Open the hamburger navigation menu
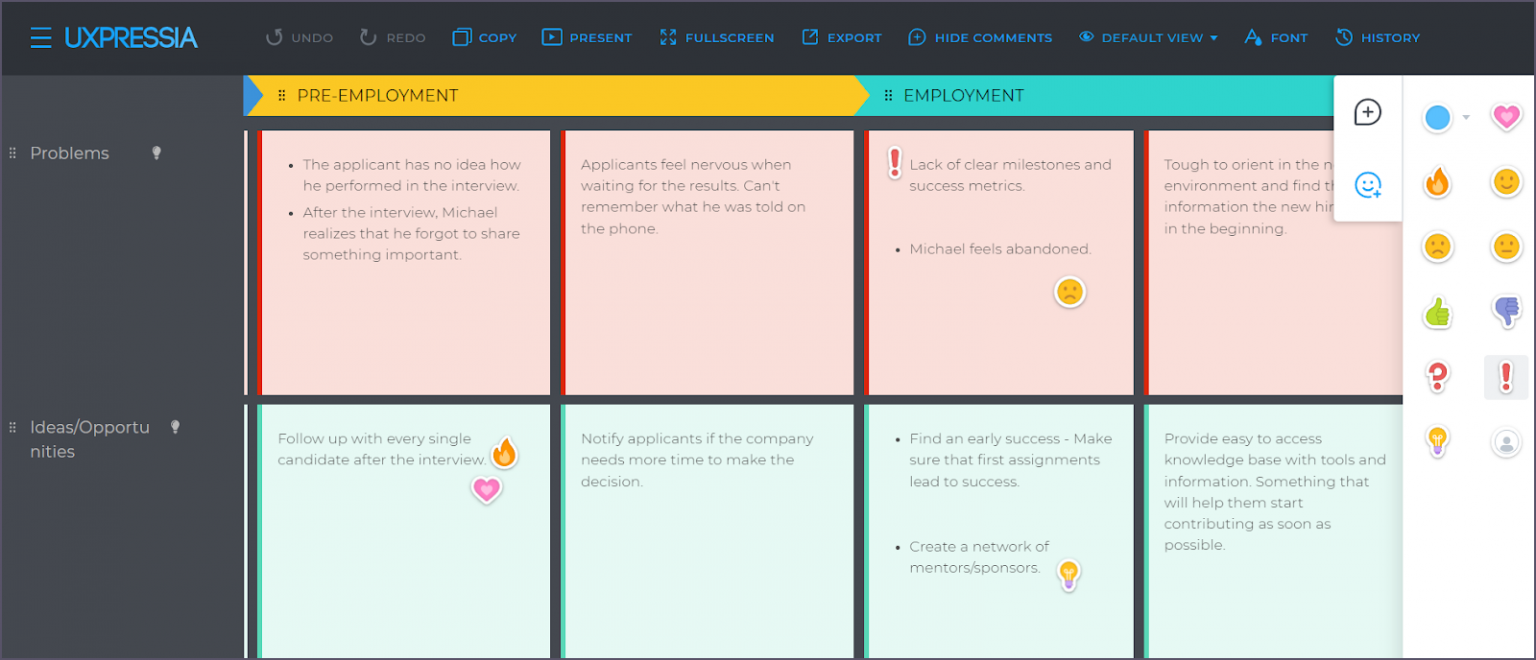The image size is (1536, 660). (40, 37)
